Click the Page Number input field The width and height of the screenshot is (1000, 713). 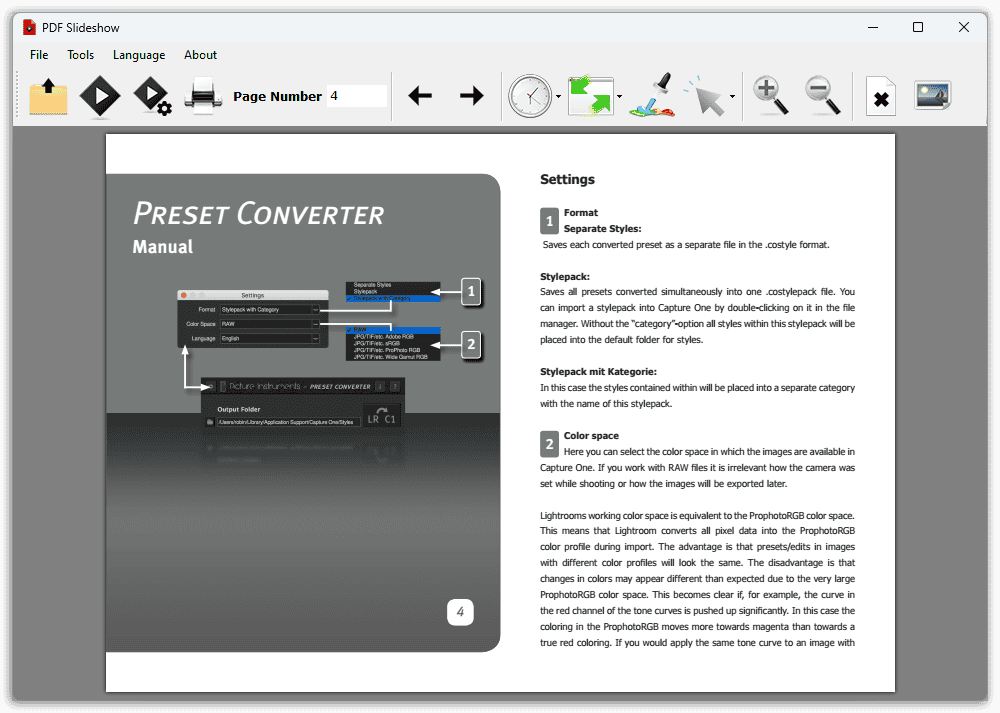coord(357,96)
